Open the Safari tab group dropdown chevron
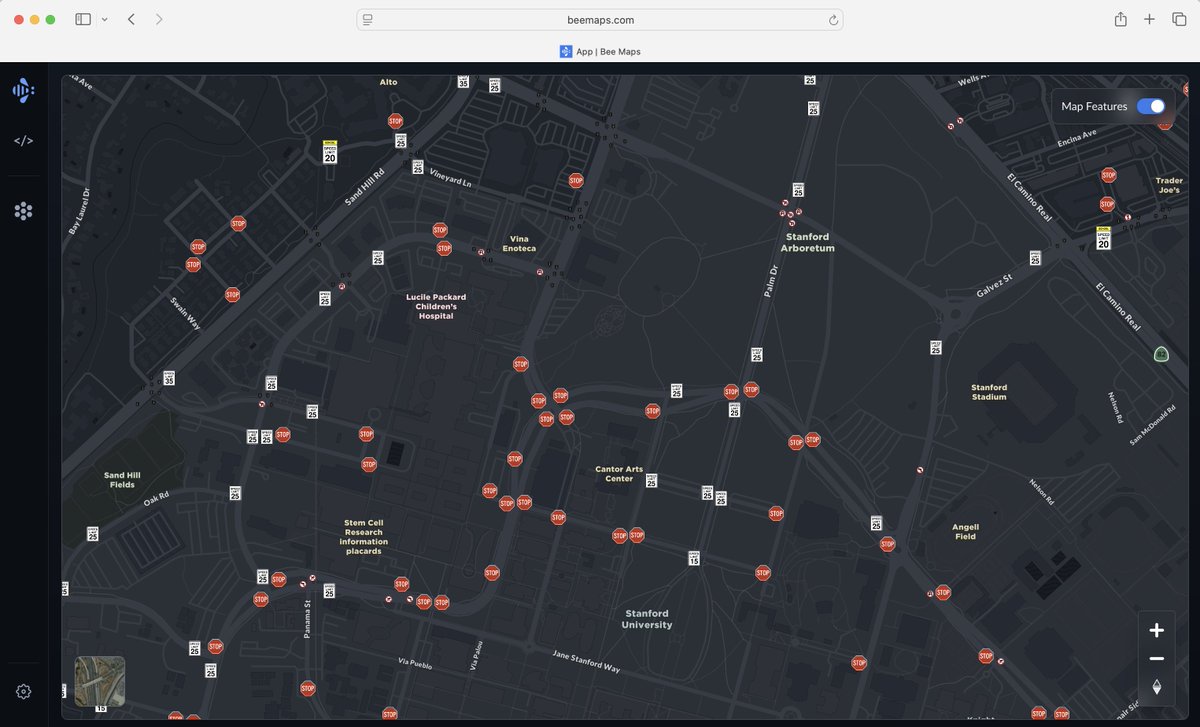 104,19
